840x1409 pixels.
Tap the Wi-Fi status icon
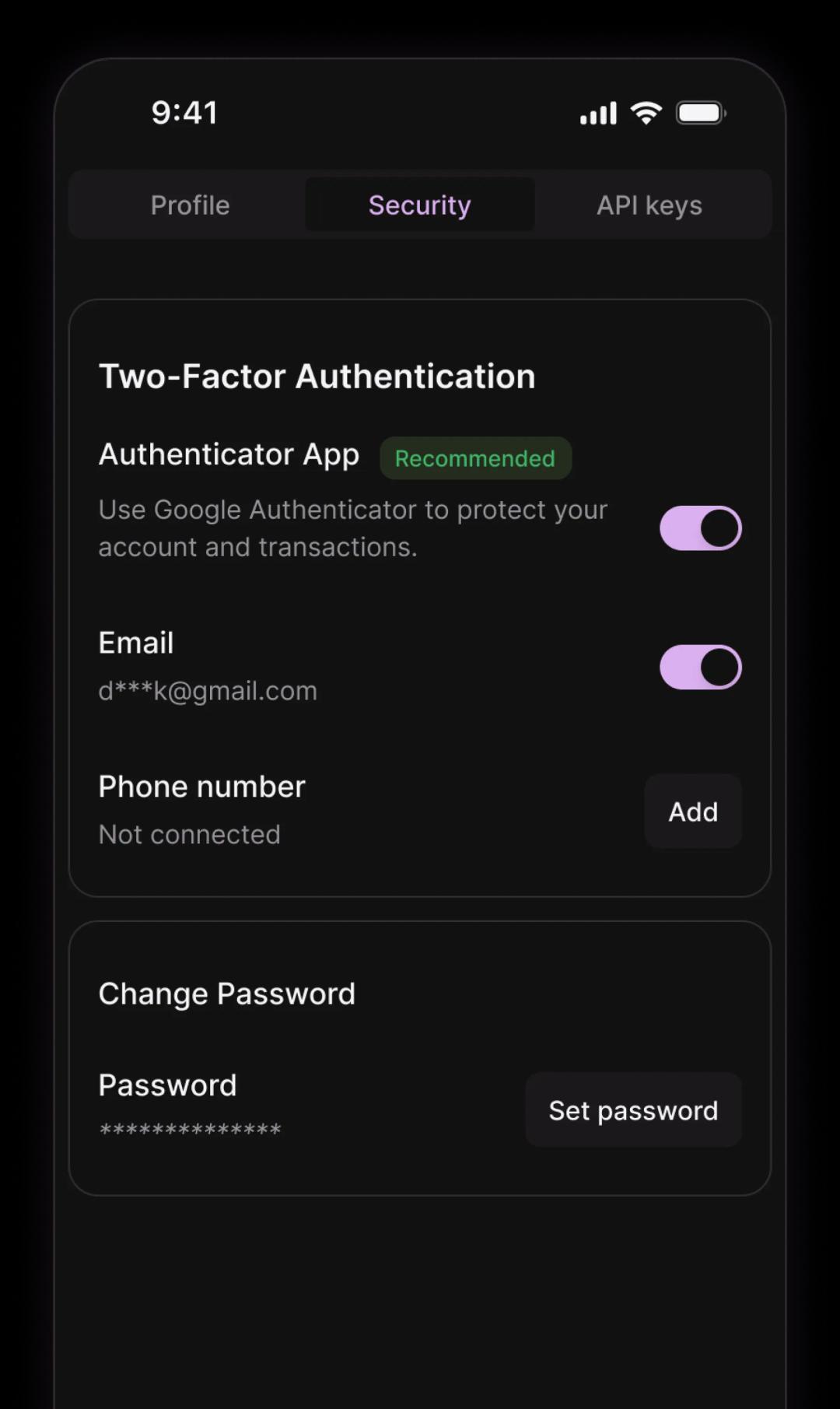(x=646, y=114)
